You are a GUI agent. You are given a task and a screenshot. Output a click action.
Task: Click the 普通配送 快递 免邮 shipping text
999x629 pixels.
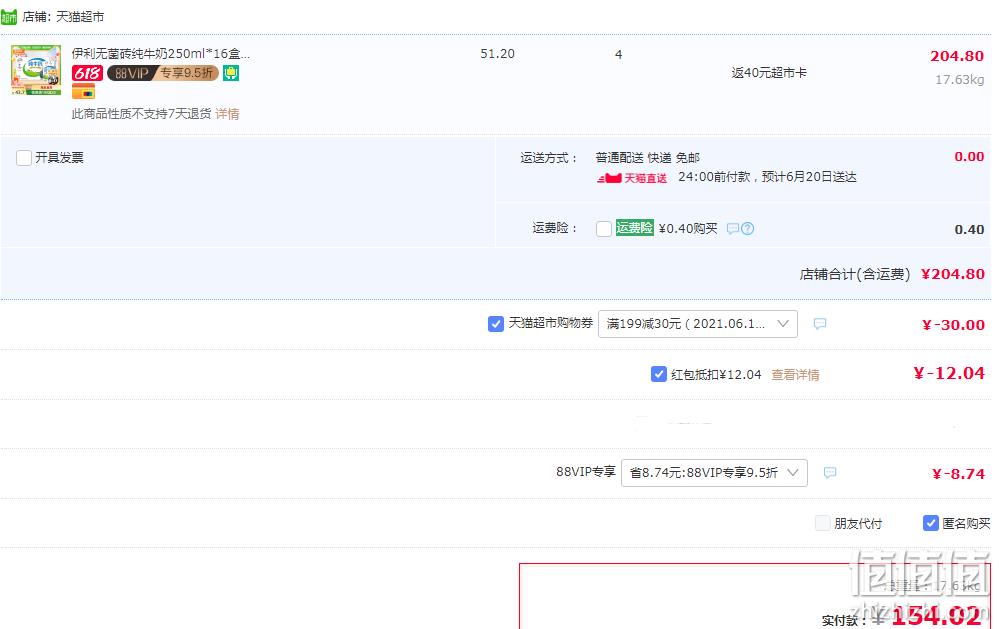click(x=647, y=157)
